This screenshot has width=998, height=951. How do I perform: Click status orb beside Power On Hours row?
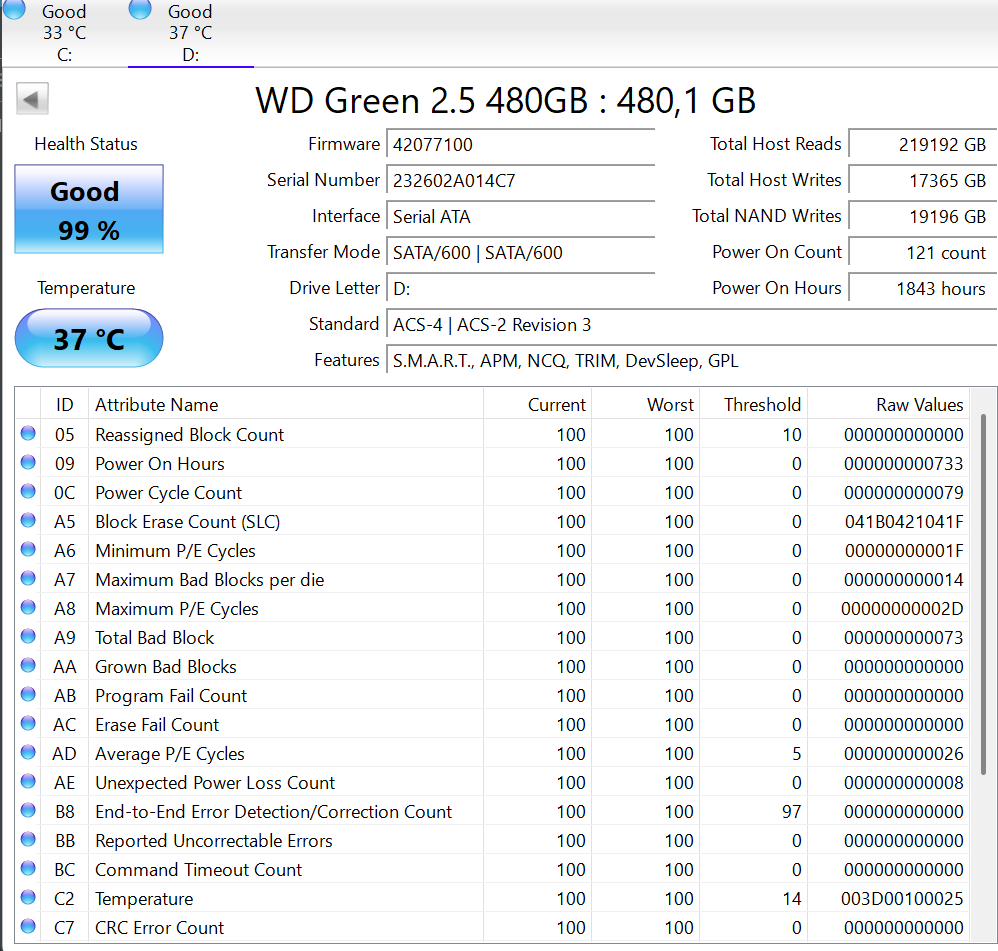tap(28, 463)
